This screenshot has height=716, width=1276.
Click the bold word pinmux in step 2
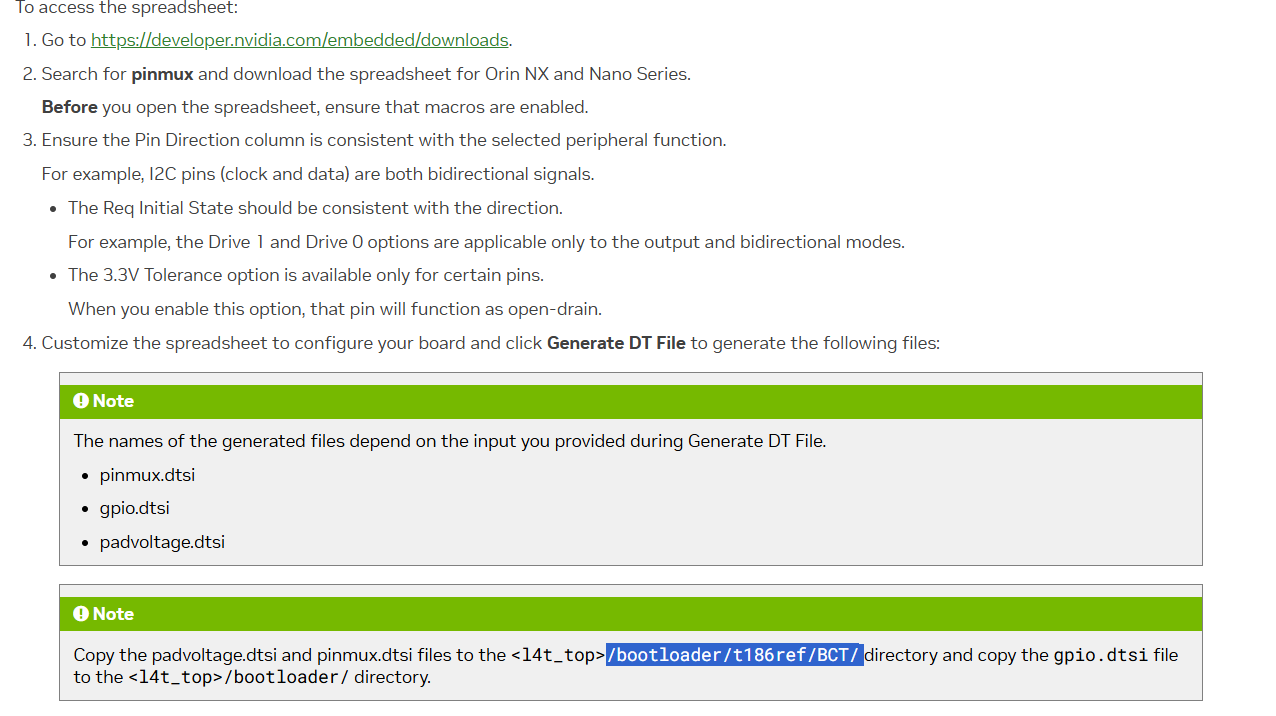coord(162,74)
